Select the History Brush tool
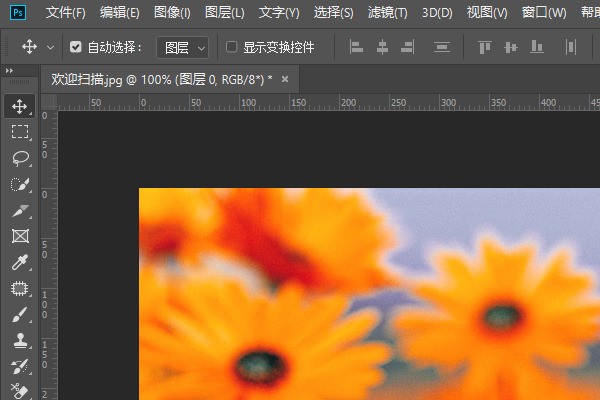 20,366
